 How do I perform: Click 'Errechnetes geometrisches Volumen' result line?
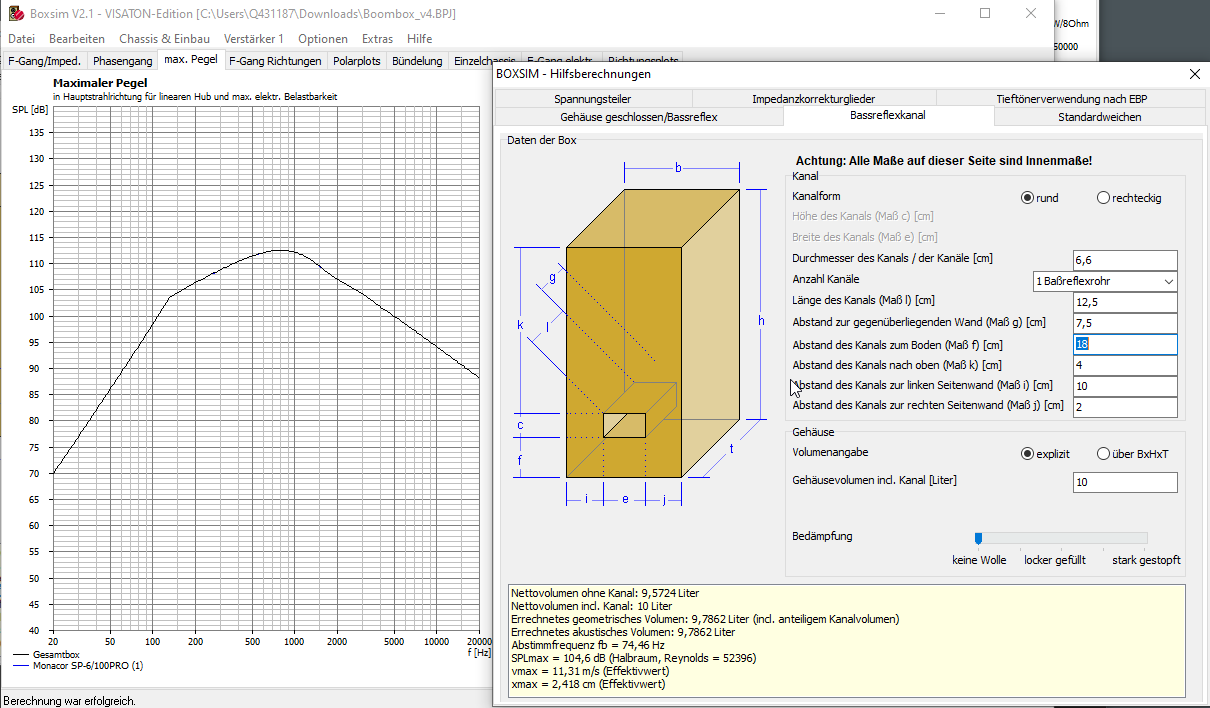[704, 619]
